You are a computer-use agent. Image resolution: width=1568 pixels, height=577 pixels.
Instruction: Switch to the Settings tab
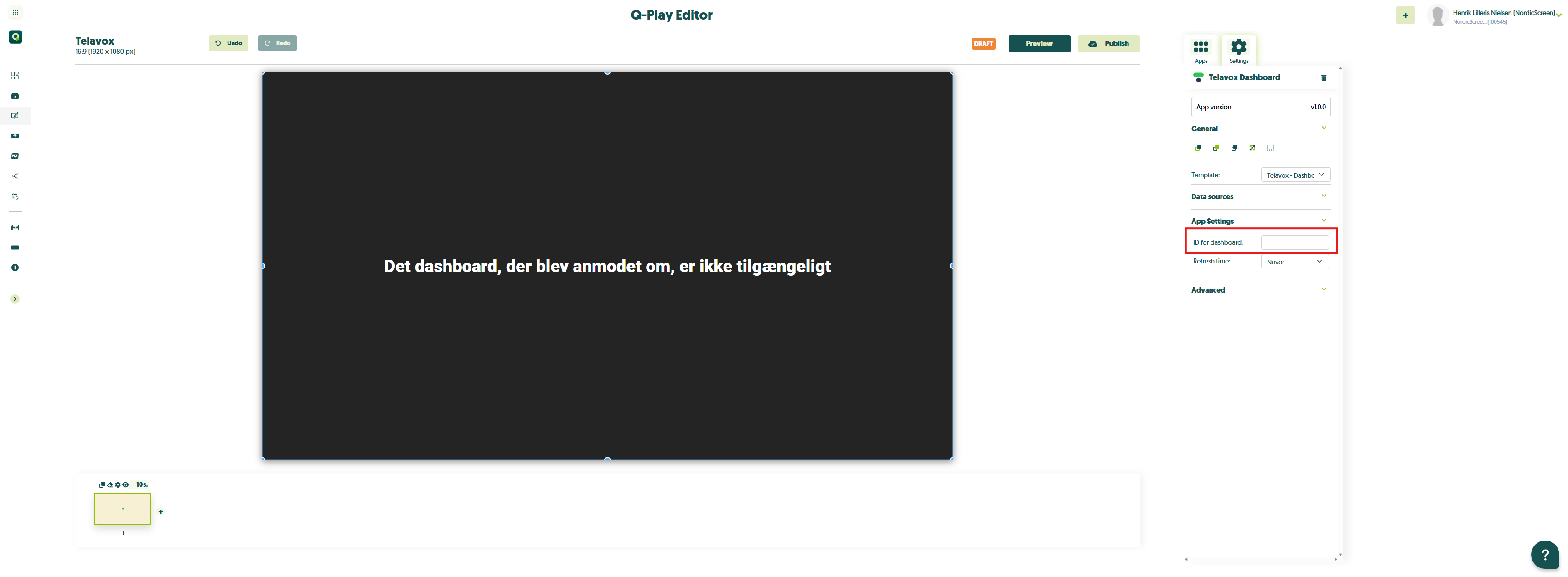pos(1238,51)
